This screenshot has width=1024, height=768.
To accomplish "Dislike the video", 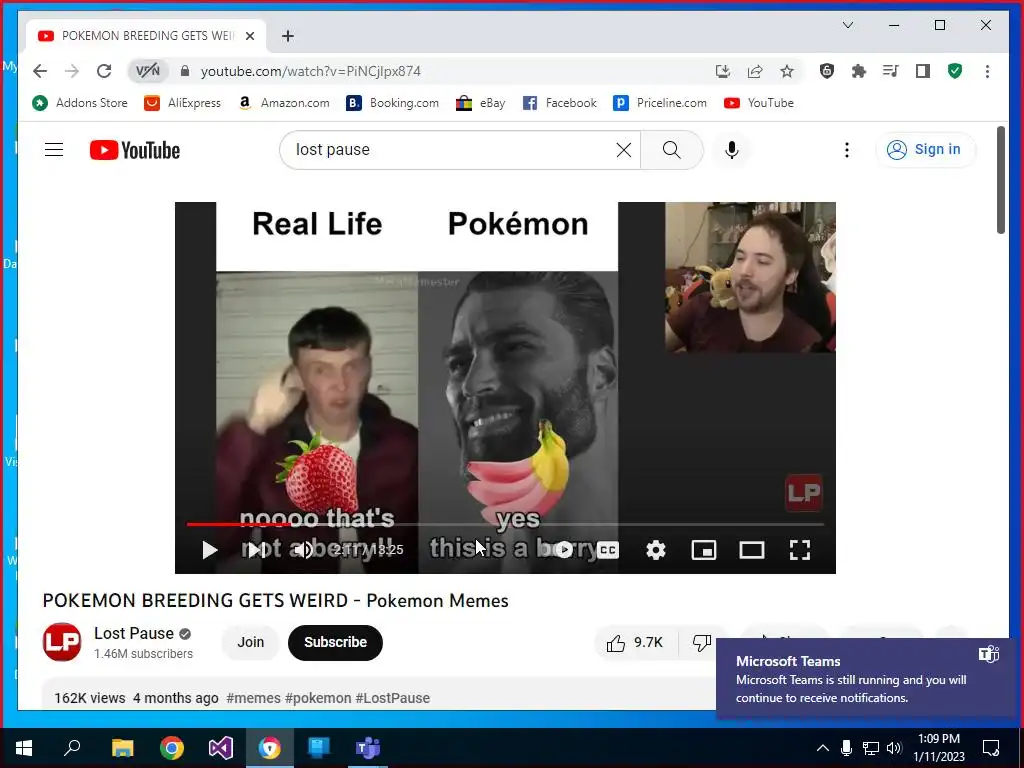I will [x=701, y=643].
